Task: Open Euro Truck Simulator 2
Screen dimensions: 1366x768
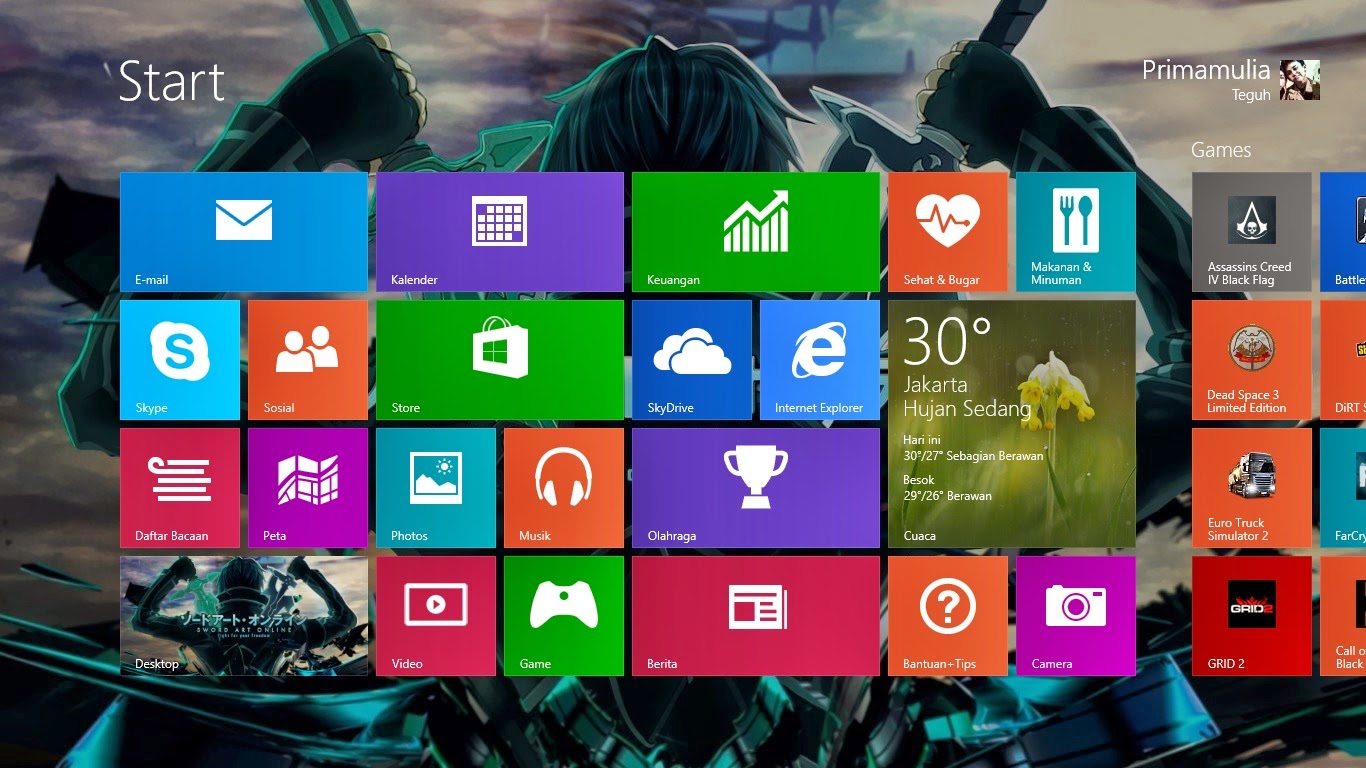Action: [x=1251, y=488]
